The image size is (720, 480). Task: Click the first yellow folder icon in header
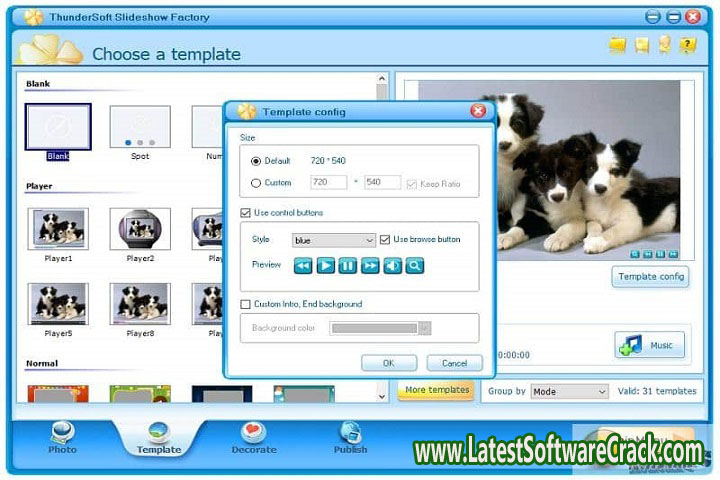click(618, 45)
